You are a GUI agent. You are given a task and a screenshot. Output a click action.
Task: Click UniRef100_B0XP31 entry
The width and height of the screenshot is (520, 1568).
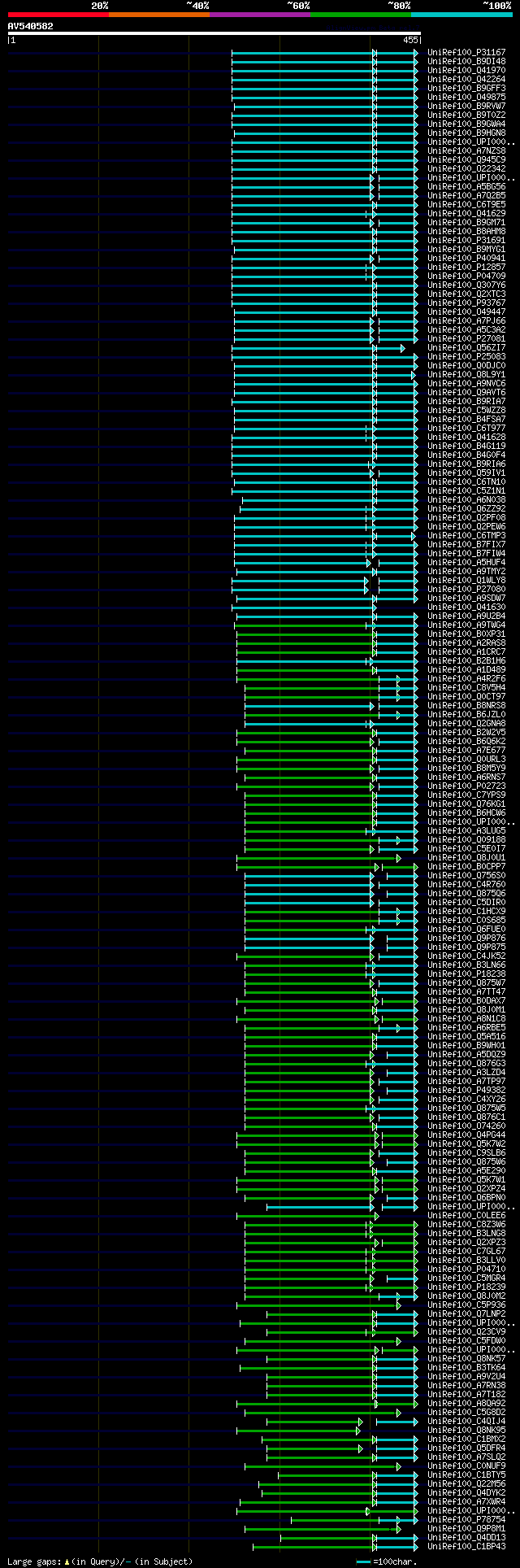466,634
